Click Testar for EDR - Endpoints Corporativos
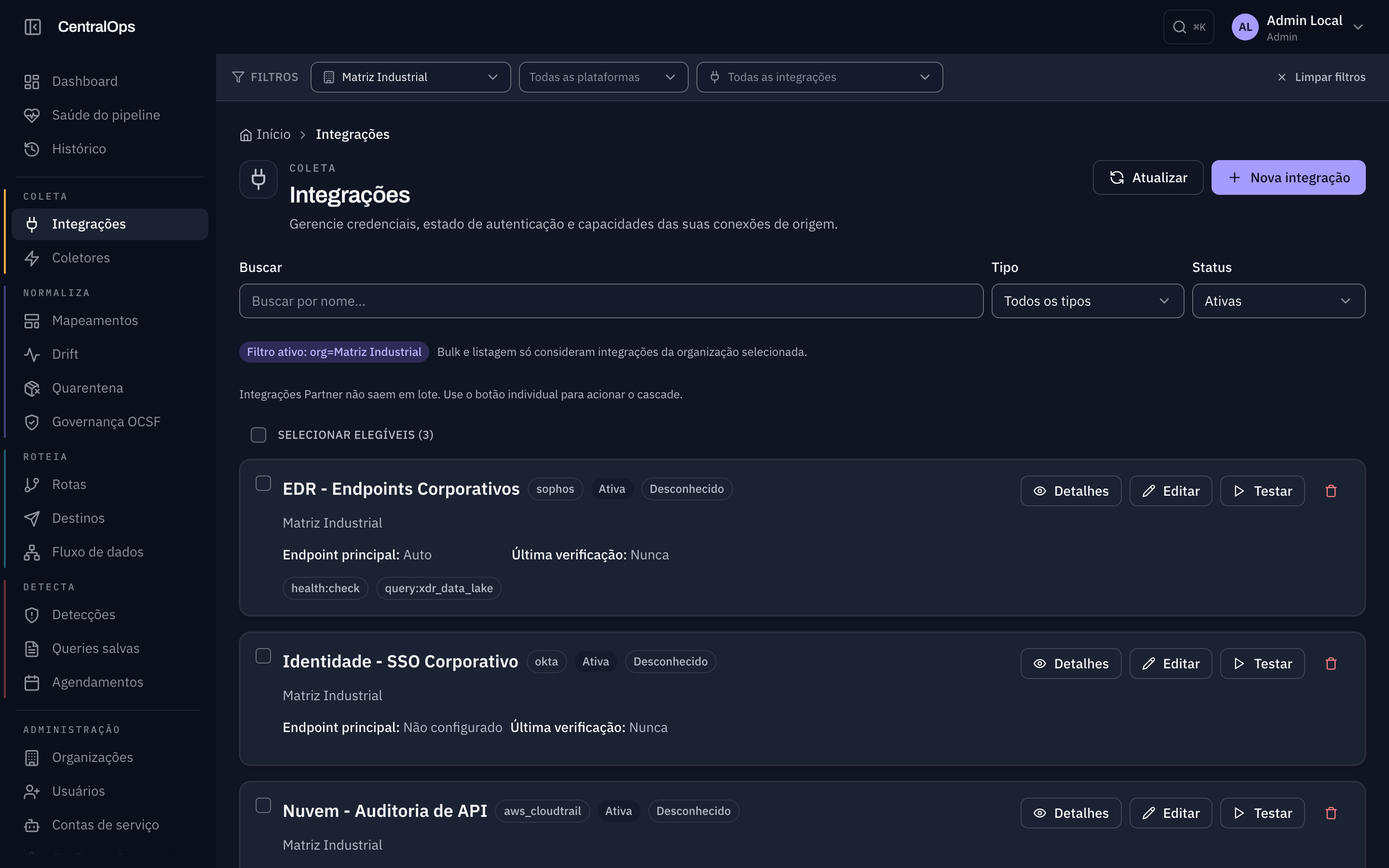Screen dimensions: 1389x868 click(x=1262, y=491)
